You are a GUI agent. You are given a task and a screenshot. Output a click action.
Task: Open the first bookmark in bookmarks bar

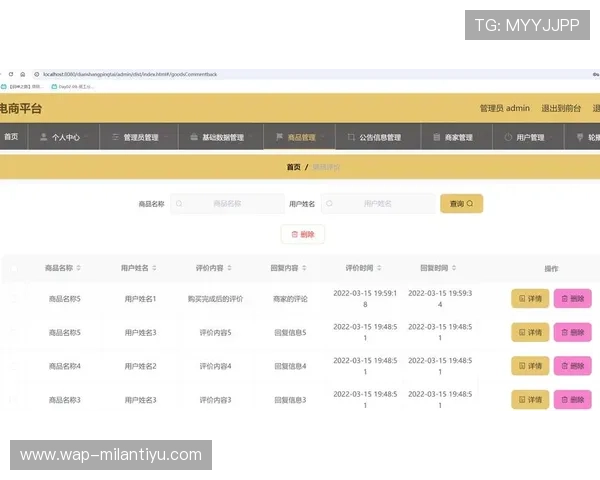click(x=22, y=87)
